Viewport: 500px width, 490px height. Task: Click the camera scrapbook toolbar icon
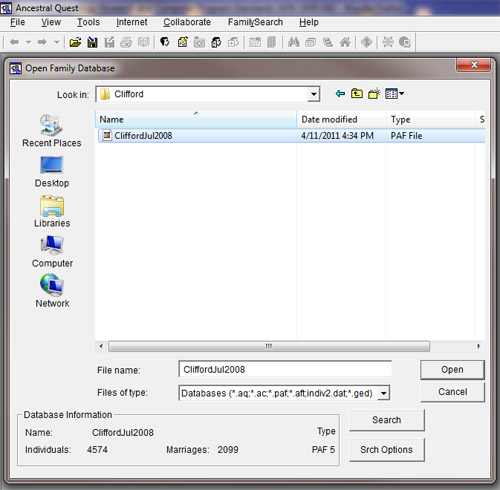199,42
